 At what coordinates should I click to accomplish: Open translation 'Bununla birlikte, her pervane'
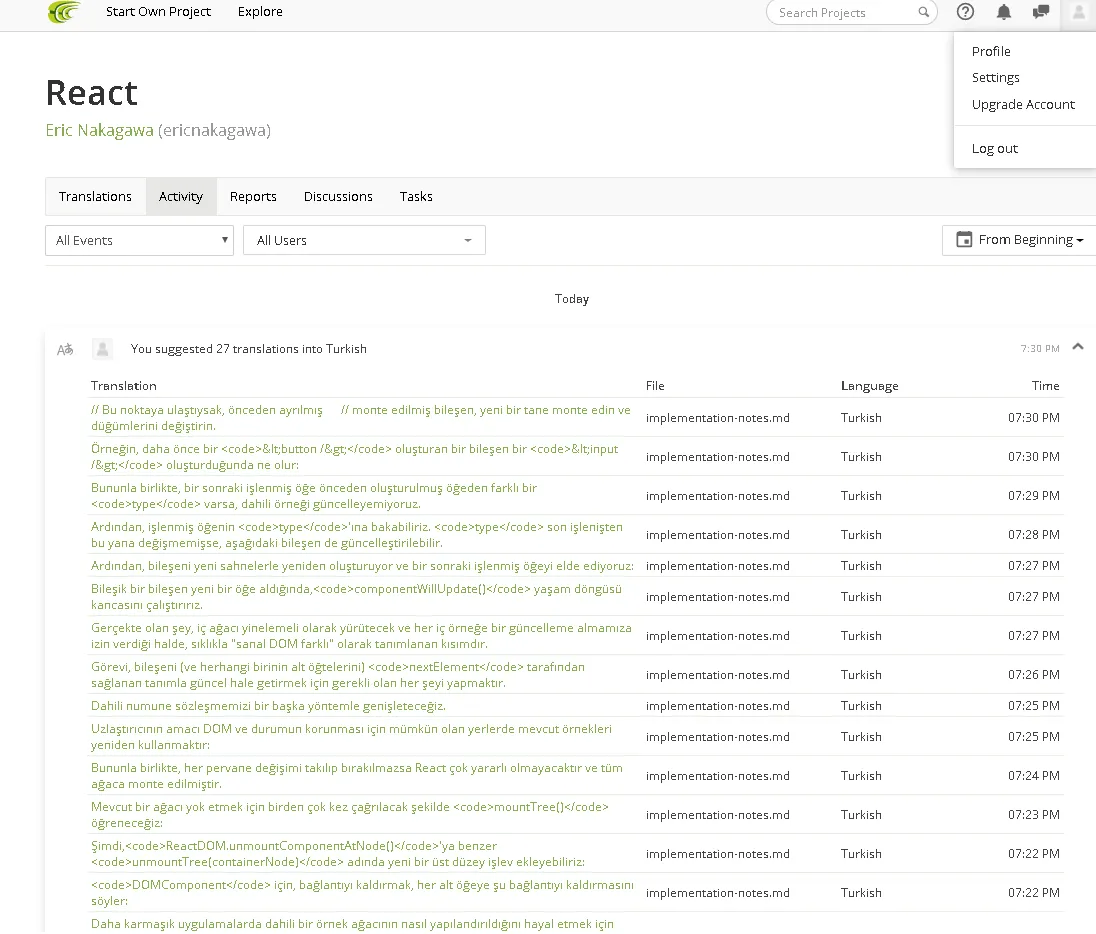coord(356,776)
